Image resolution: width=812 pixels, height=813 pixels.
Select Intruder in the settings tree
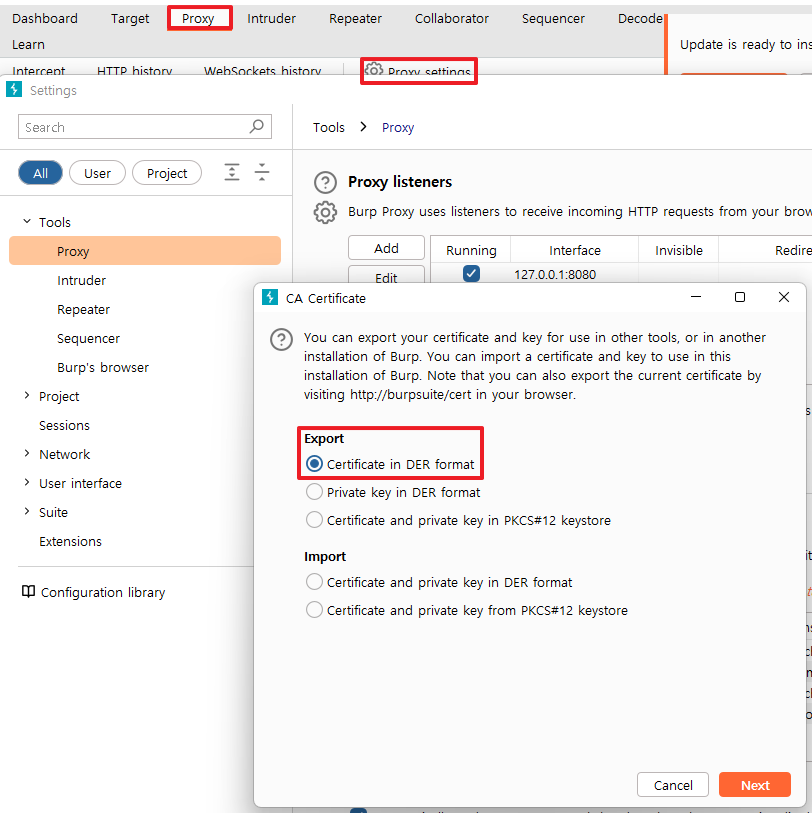pyautogui.click(x=81, y=280)
